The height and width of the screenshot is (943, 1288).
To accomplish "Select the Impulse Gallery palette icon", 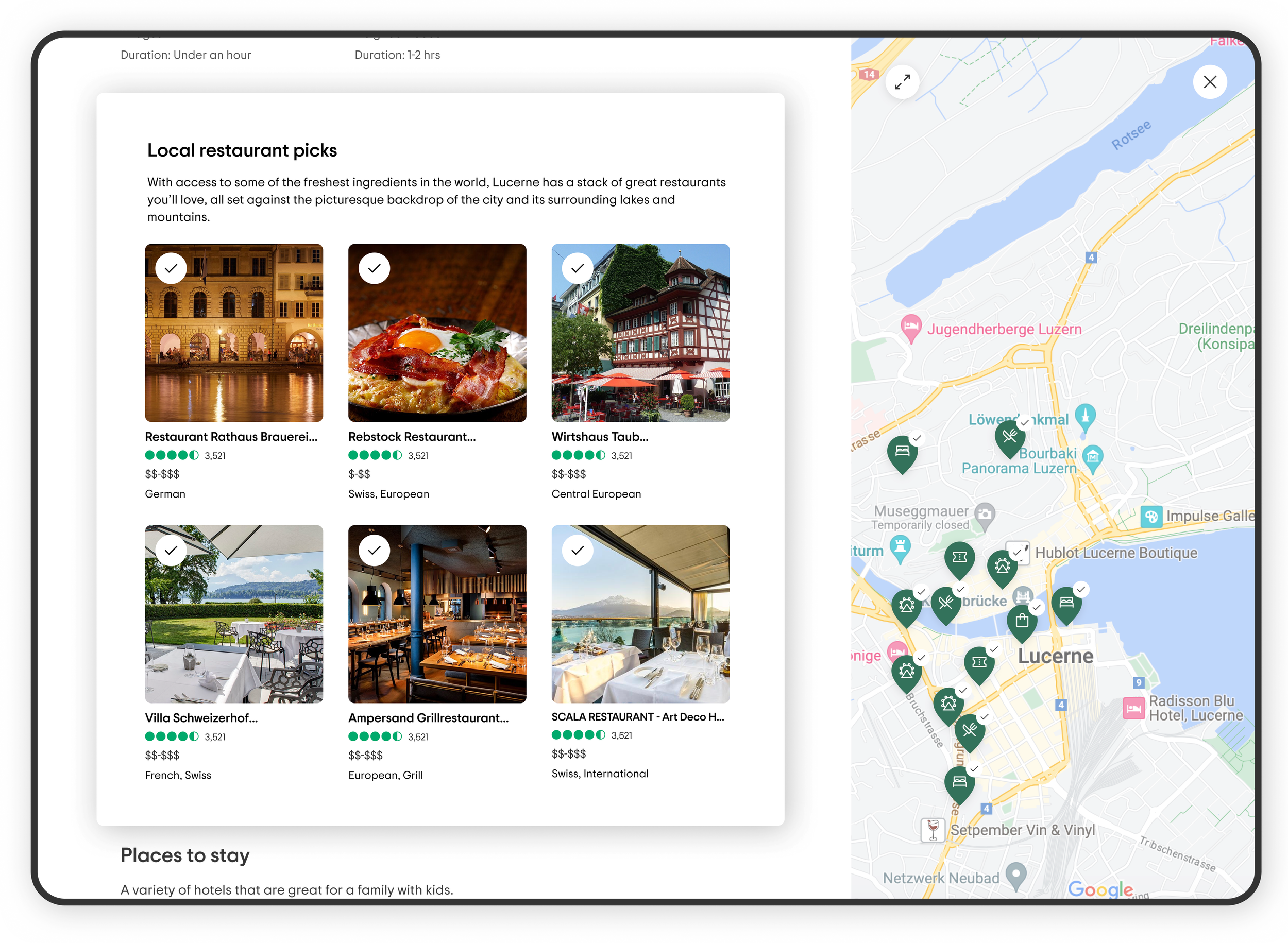I will pyautogui.click(x=1151, y=517).
